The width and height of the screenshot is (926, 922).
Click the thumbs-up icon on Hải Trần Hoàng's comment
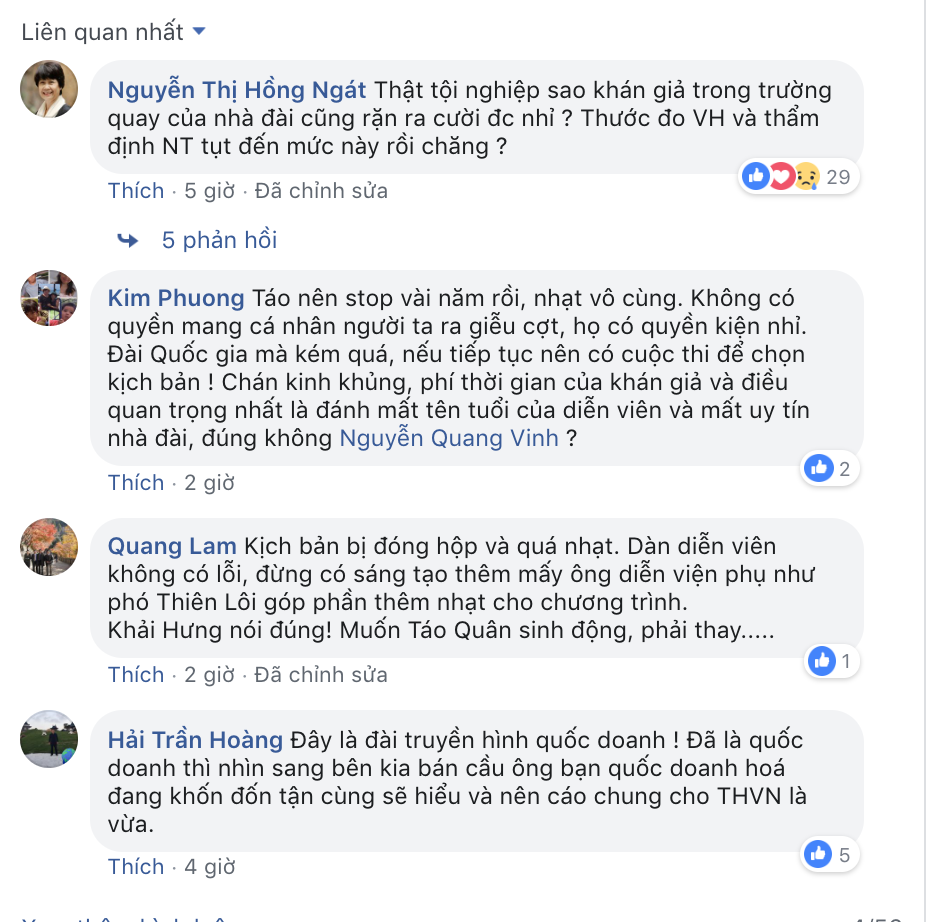tap(818, 853)
